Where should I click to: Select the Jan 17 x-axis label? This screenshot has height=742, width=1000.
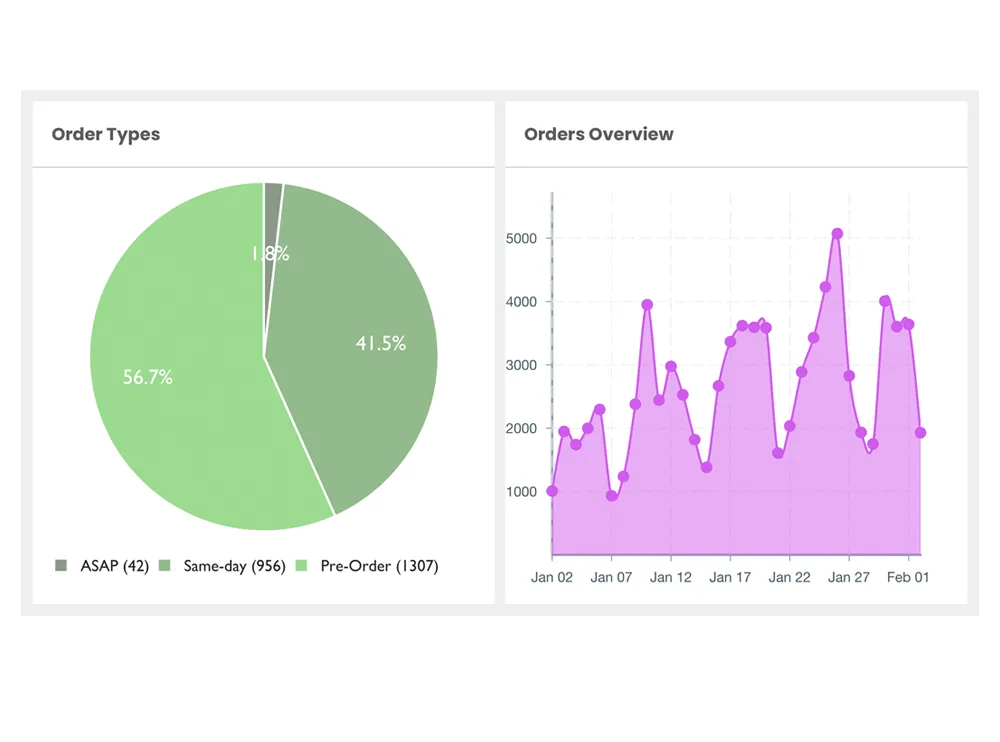click(x=730, y=577)
